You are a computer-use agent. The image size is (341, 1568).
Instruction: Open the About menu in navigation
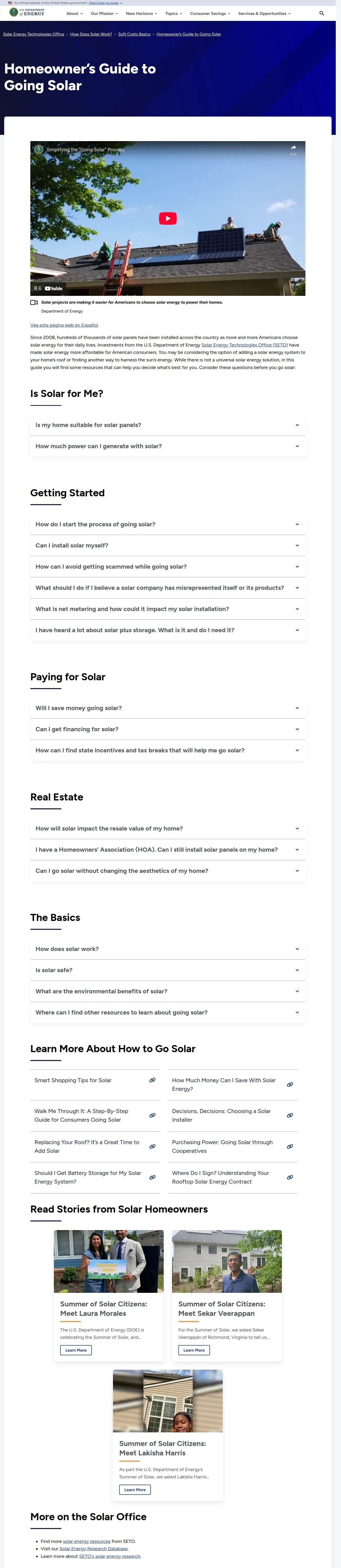click(74, 13)
